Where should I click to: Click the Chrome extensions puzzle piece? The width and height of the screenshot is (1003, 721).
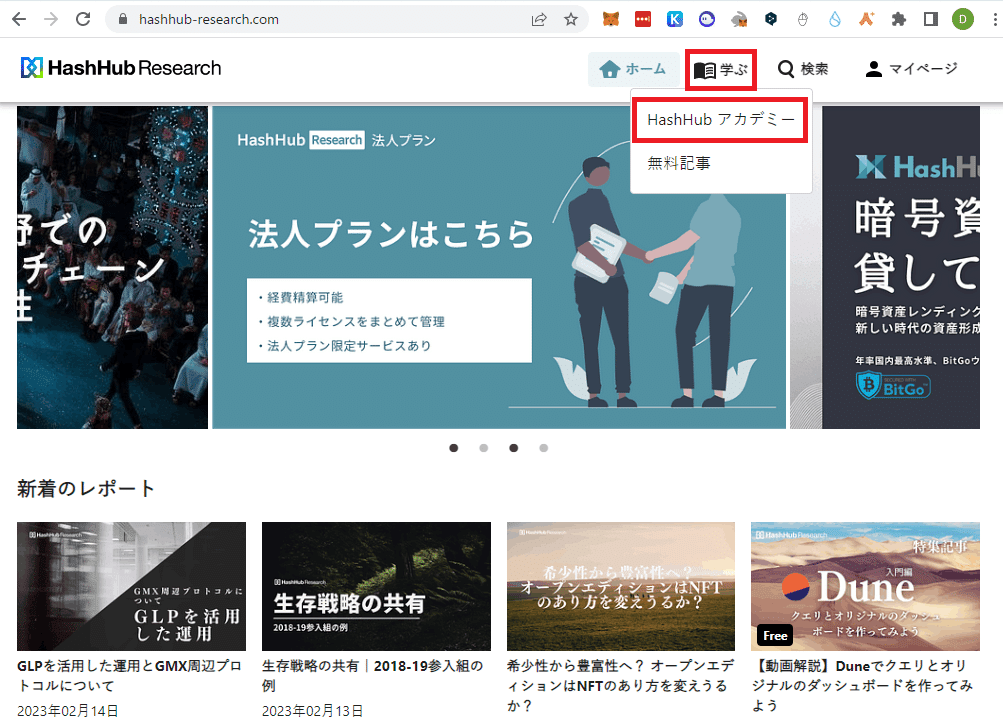pyautogui.click(x=898, y=18)
